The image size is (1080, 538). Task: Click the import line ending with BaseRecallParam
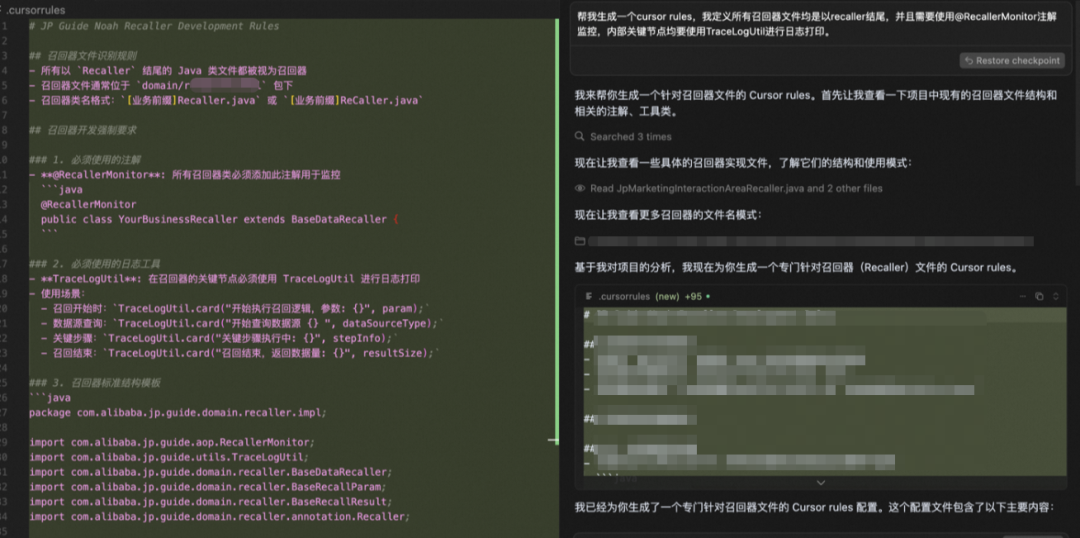(207, 486)
